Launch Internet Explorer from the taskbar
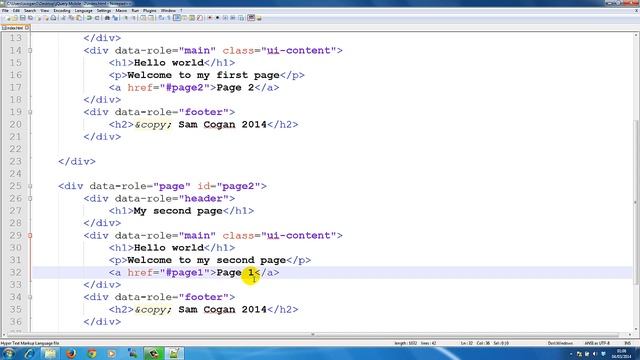This screenshot has height=360, width=640. coord(29,353)
